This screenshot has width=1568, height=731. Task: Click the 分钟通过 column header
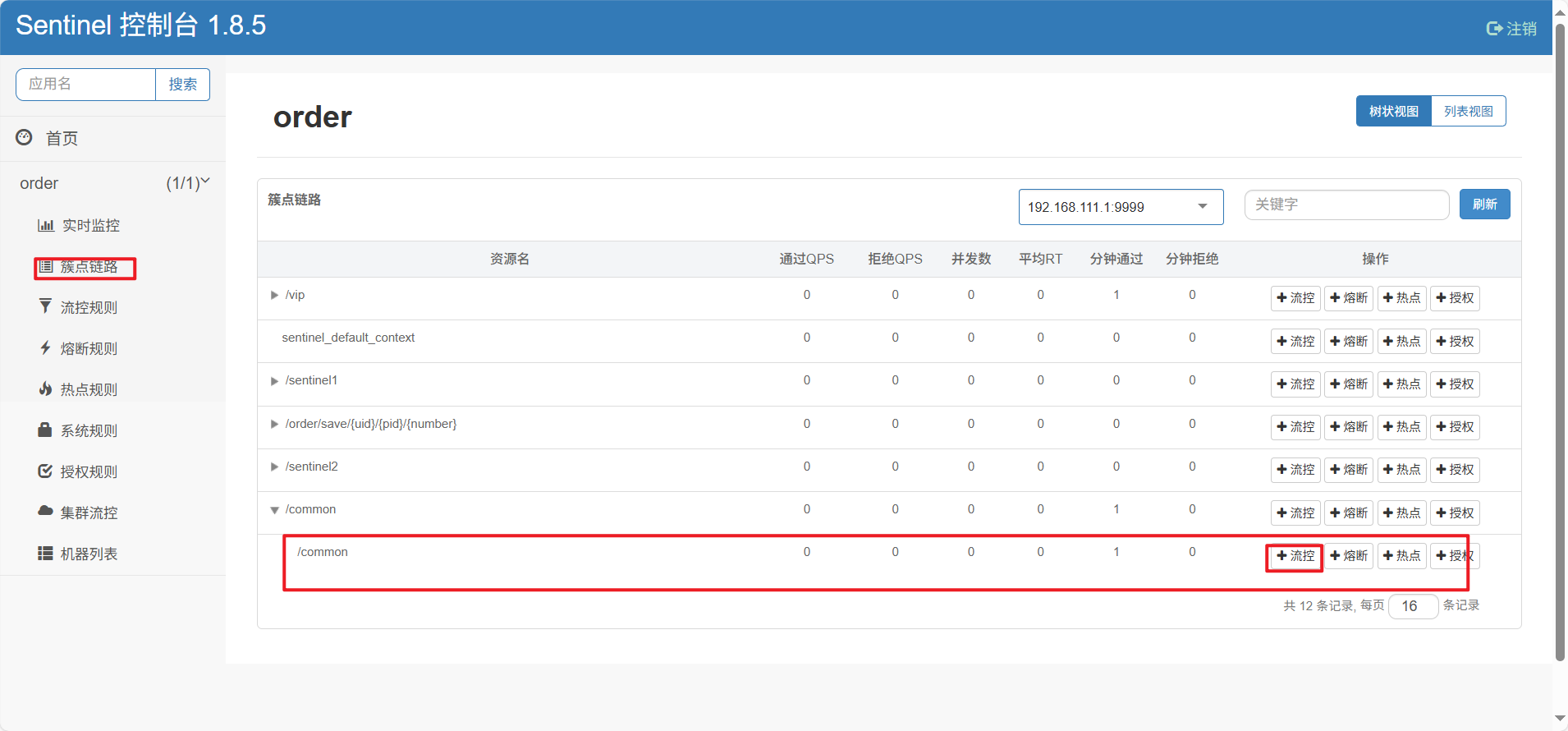pos(1116,259)
